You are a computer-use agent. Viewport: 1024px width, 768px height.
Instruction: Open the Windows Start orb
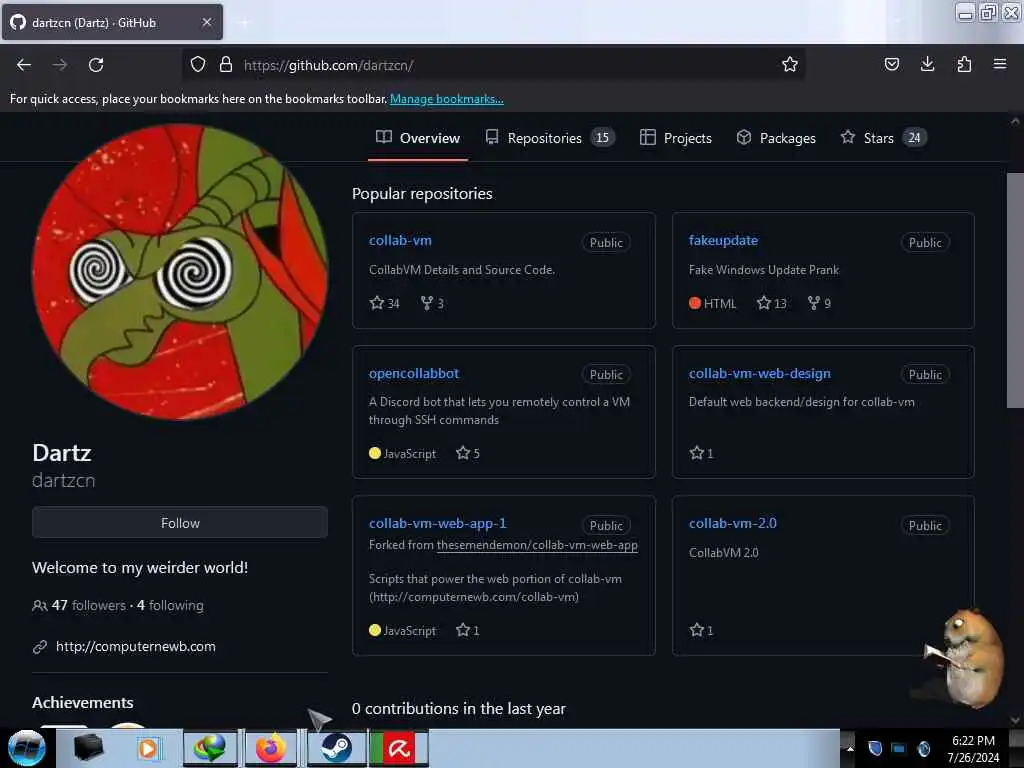pos(26,748)
